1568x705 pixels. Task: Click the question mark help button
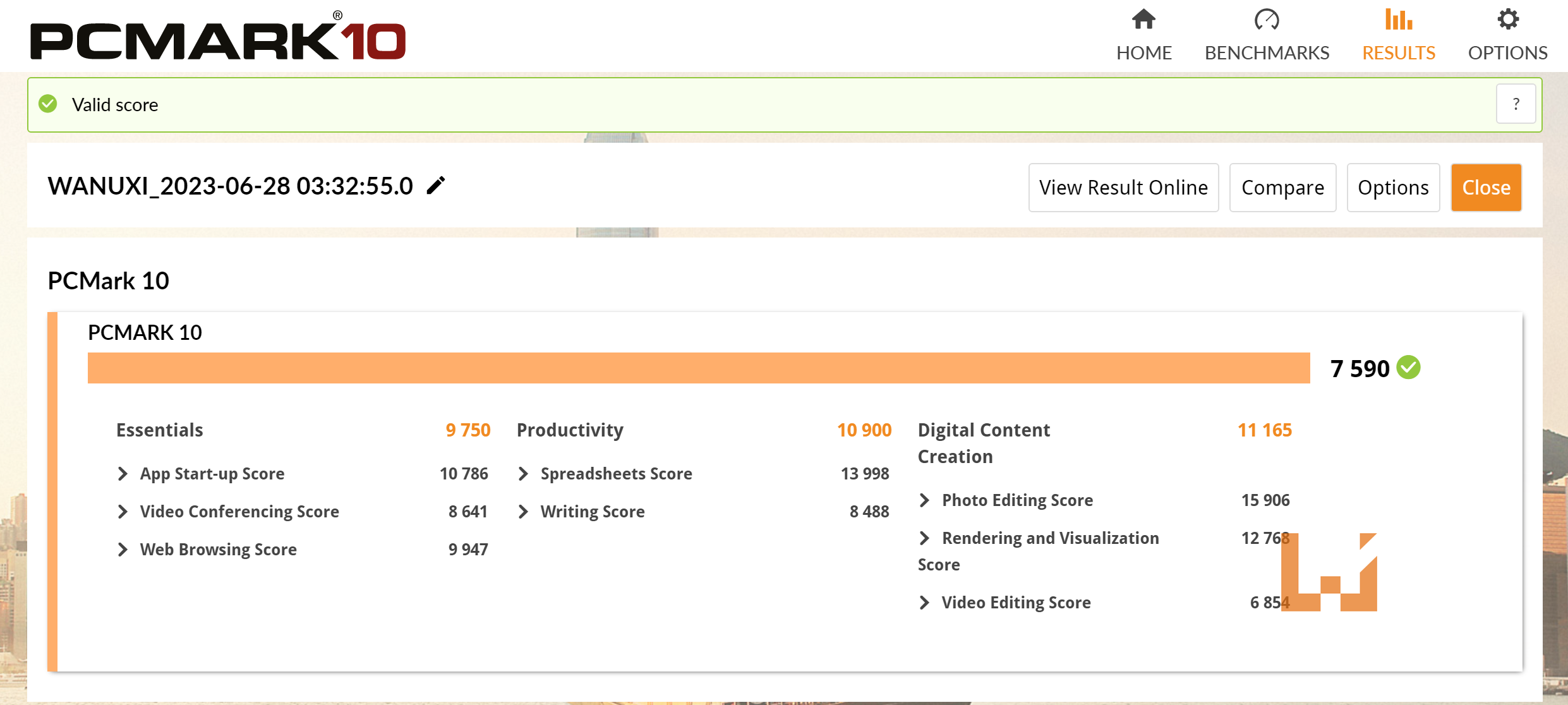pos(1516,104)
